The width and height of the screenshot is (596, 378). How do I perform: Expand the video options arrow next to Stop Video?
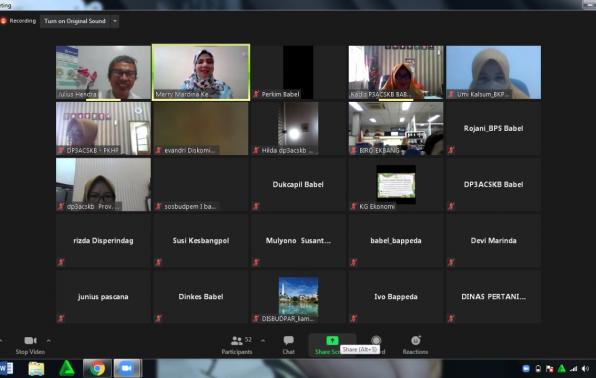pos(49,340)
